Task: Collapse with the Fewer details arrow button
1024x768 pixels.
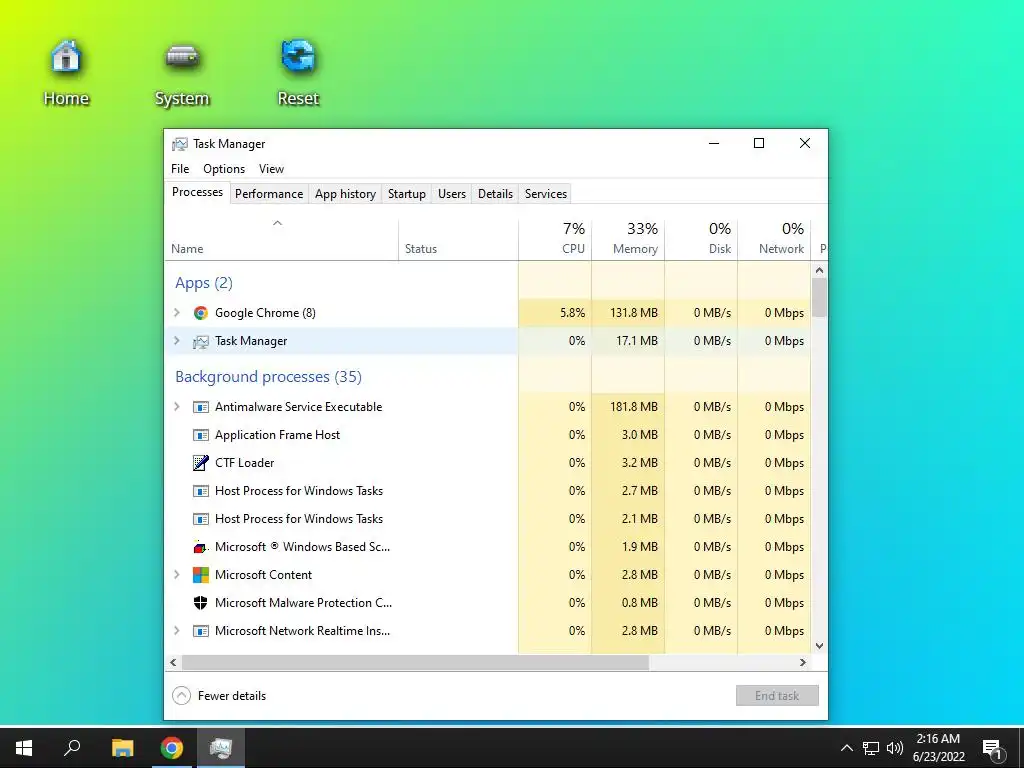Action: 182,696
